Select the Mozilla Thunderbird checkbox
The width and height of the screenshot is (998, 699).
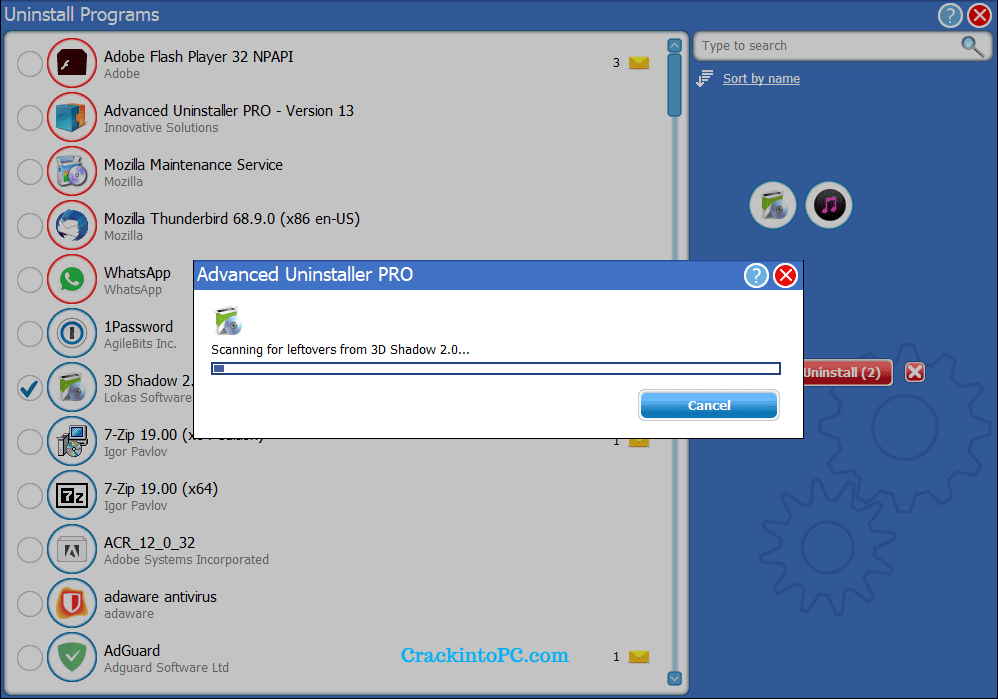[30, 225]
